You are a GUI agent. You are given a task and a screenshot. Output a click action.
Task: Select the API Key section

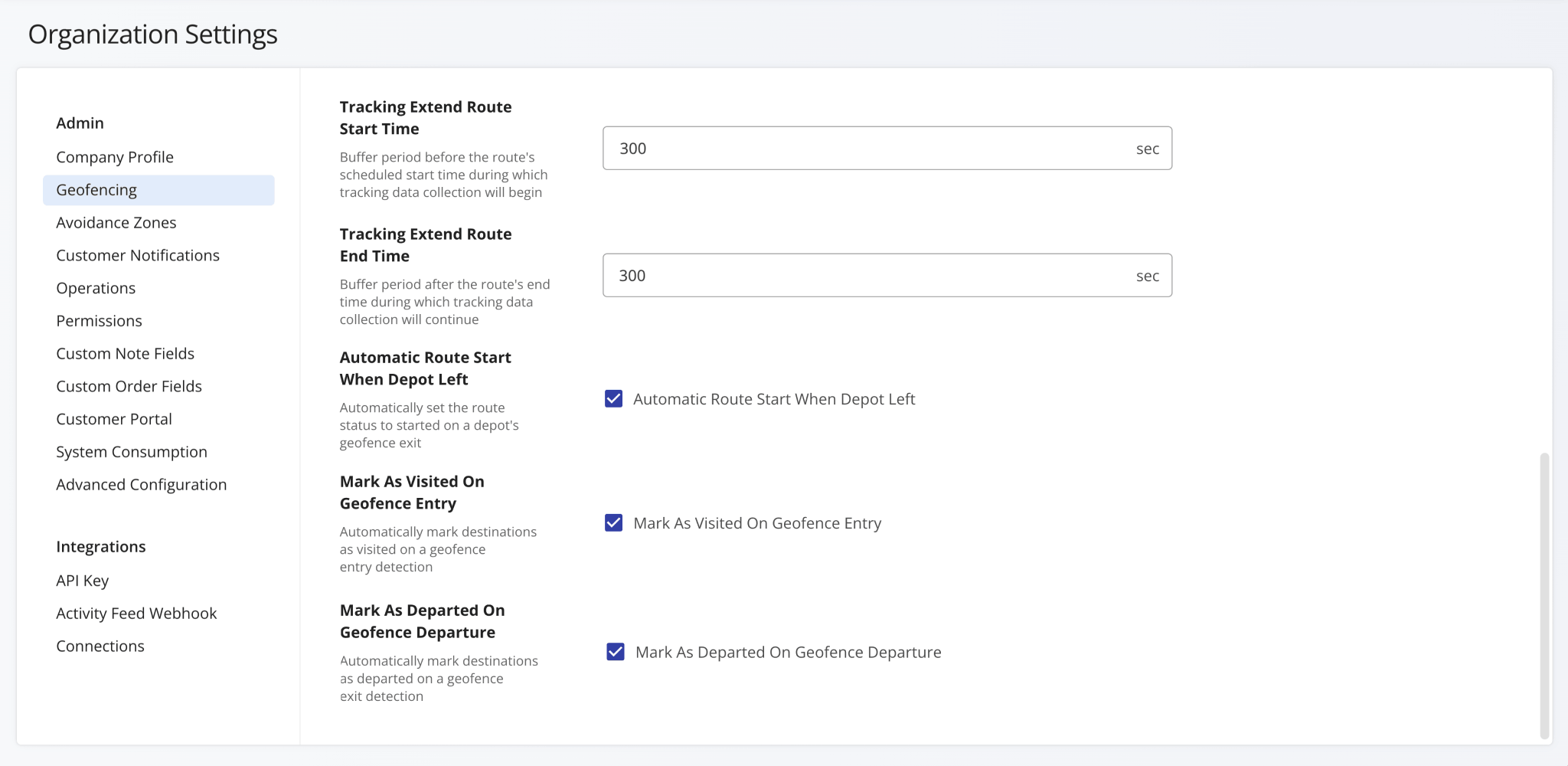click(82, 580)
